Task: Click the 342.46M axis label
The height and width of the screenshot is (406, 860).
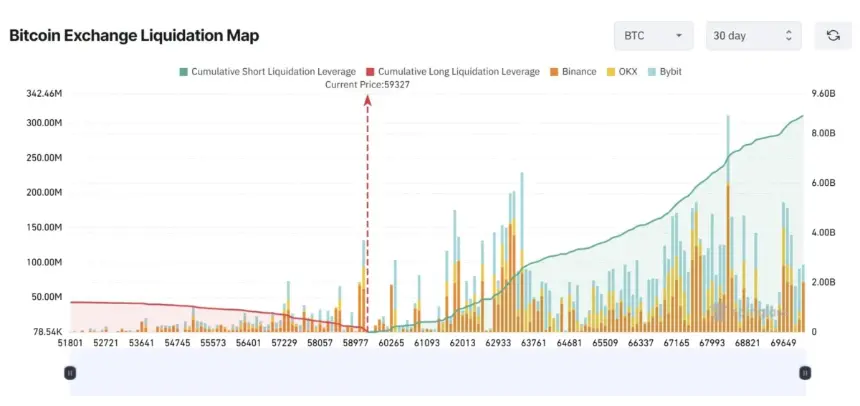Action: [44, 94]
